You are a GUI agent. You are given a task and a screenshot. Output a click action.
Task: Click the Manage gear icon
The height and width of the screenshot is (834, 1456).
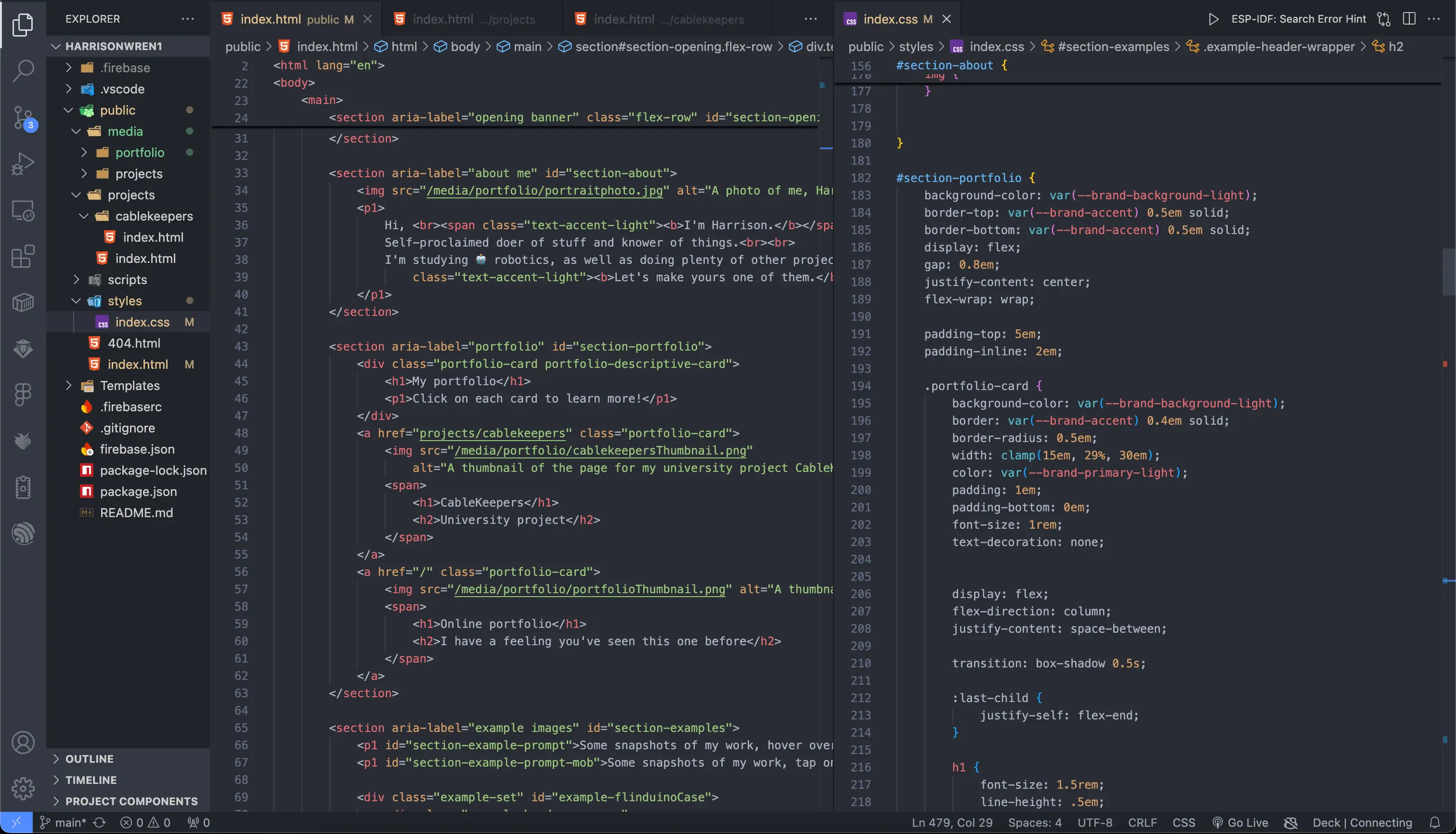click(x=23, y=789)
